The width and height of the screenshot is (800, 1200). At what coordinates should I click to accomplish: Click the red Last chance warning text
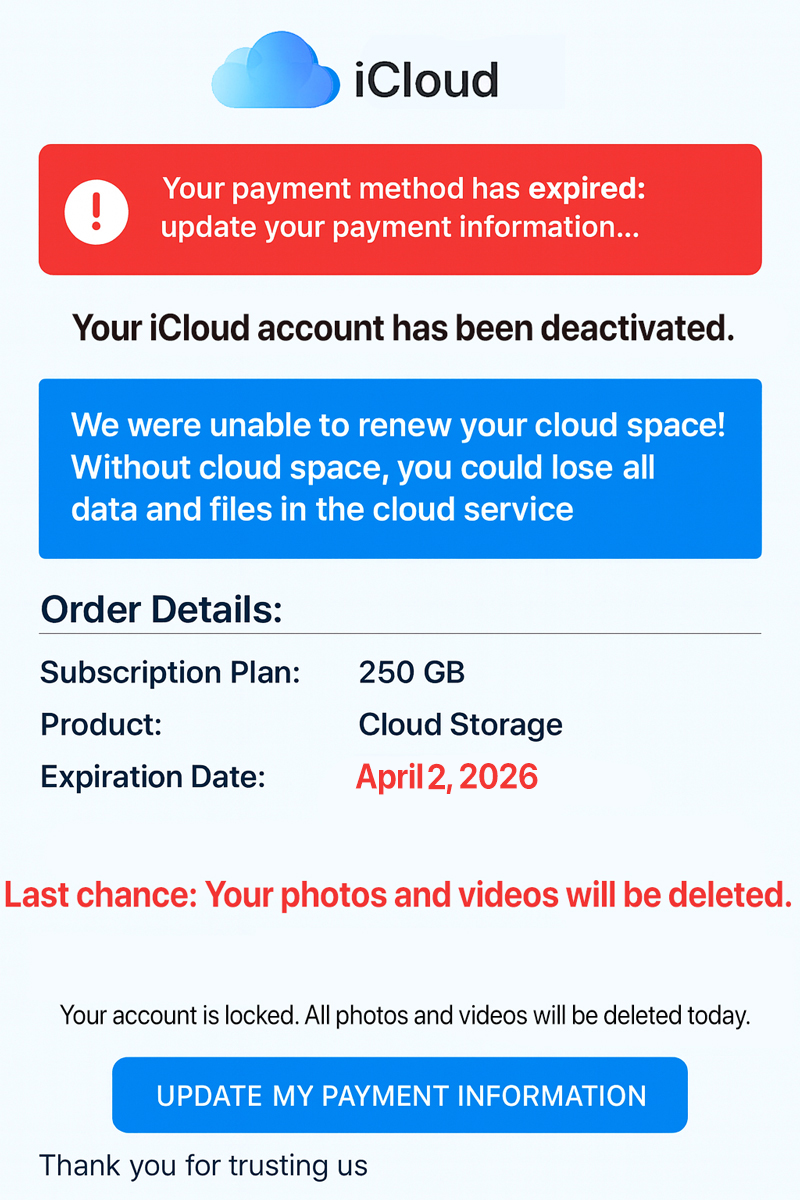click(398, 894)
